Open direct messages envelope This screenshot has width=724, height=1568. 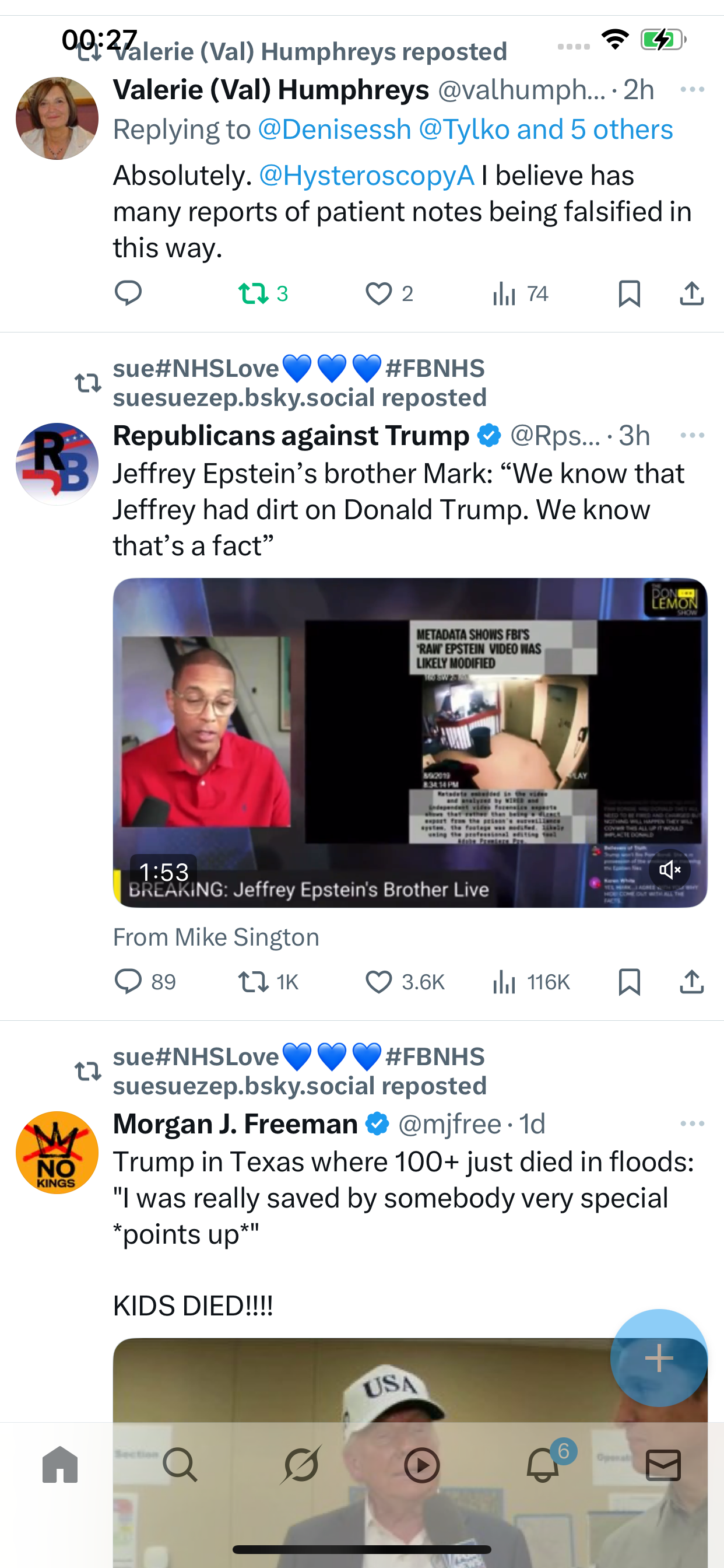(663, 1465)
